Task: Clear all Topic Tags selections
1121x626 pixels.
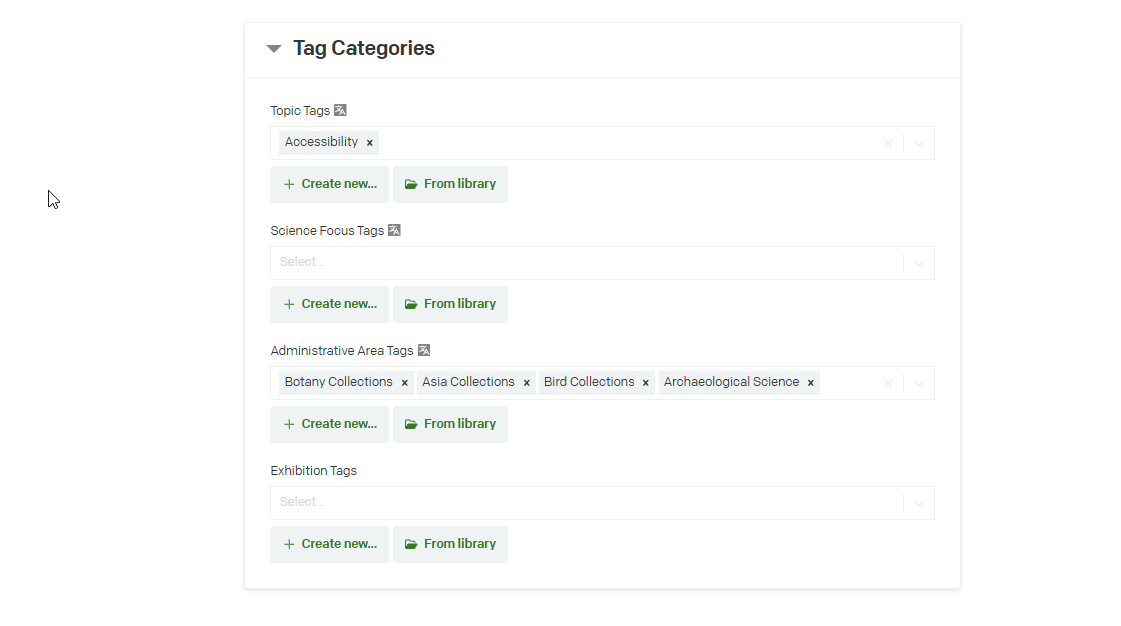Action: pos(888,143)
